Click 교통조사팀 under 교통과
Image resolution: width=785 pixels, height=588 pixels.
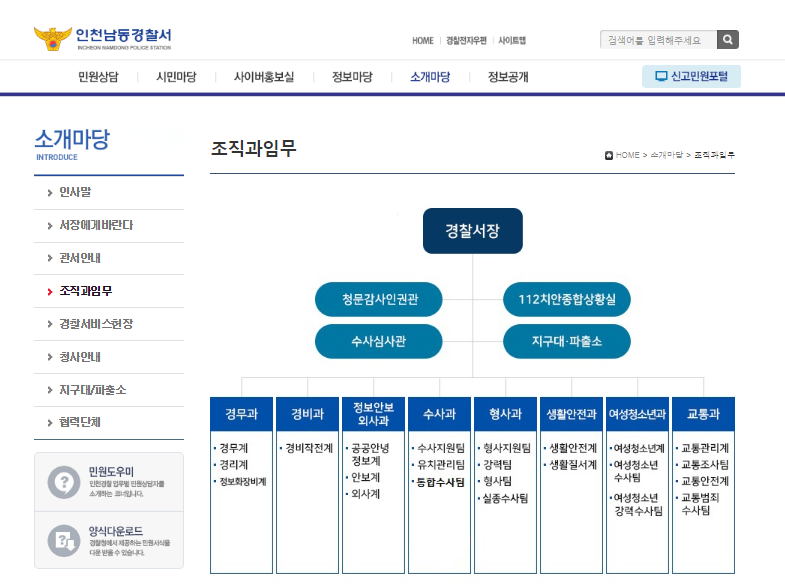pos(705,465)
